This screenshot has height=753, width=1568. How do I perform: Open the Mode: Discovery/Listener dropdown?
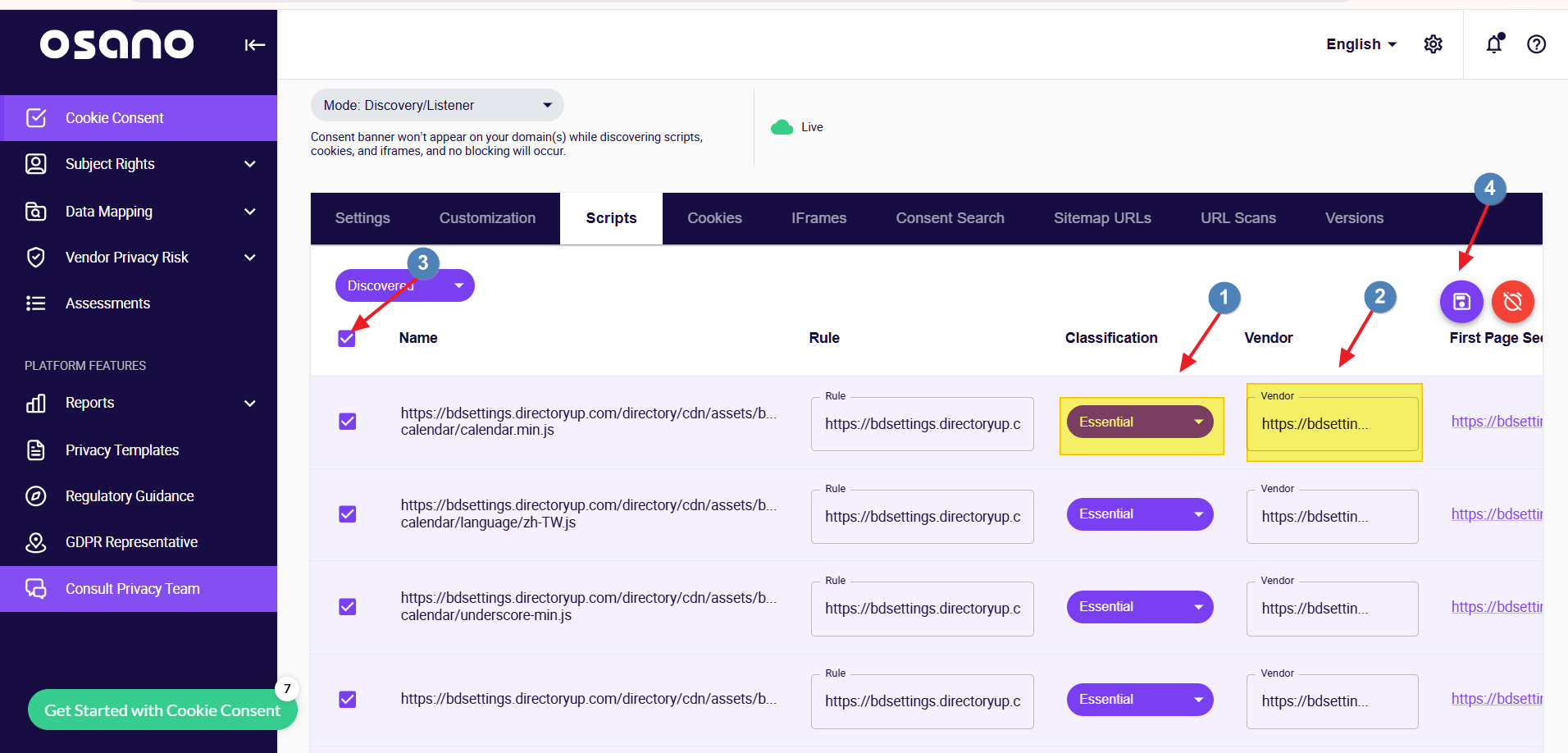437,105
